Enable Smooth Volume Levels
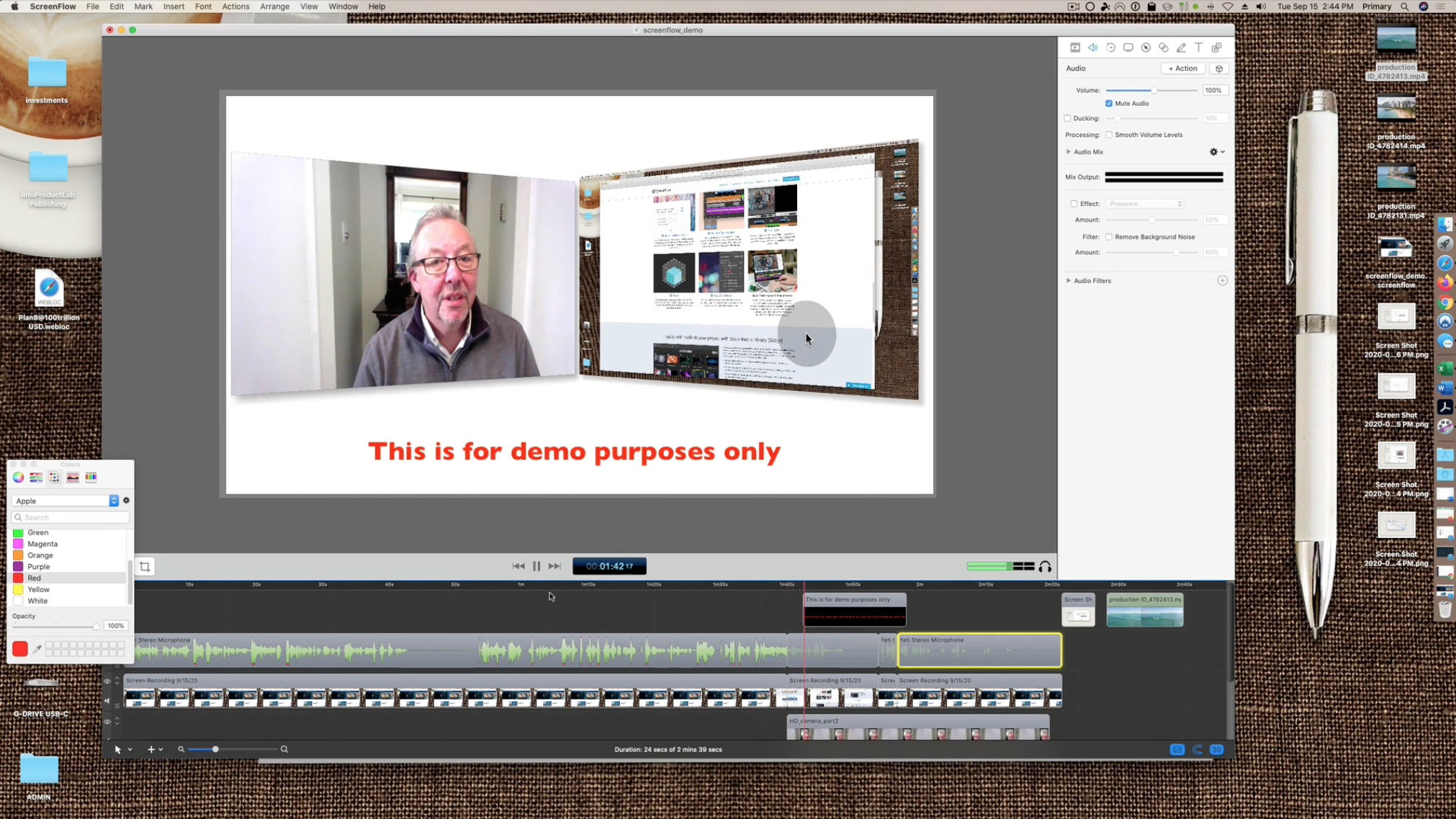Image resolution: width=1456 pixels, height=819 pixels. (x=1109, y=135)
